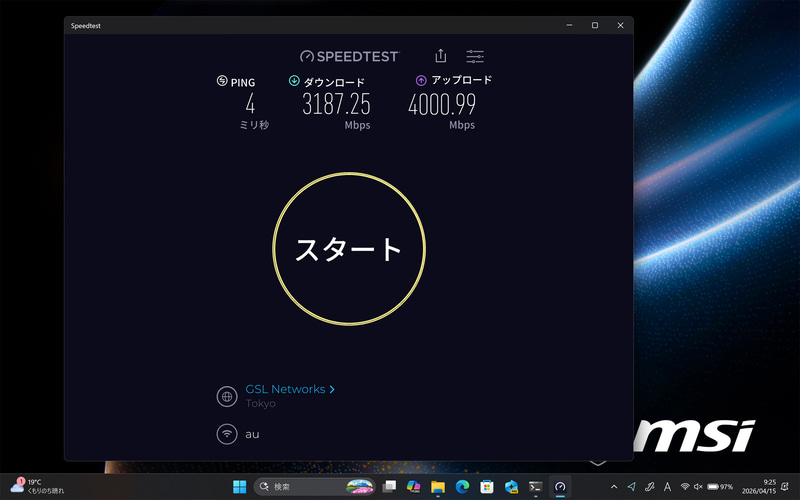Click the ダウンロード label
This screenshot has width=800, height=500.
[x=334, y=82]
